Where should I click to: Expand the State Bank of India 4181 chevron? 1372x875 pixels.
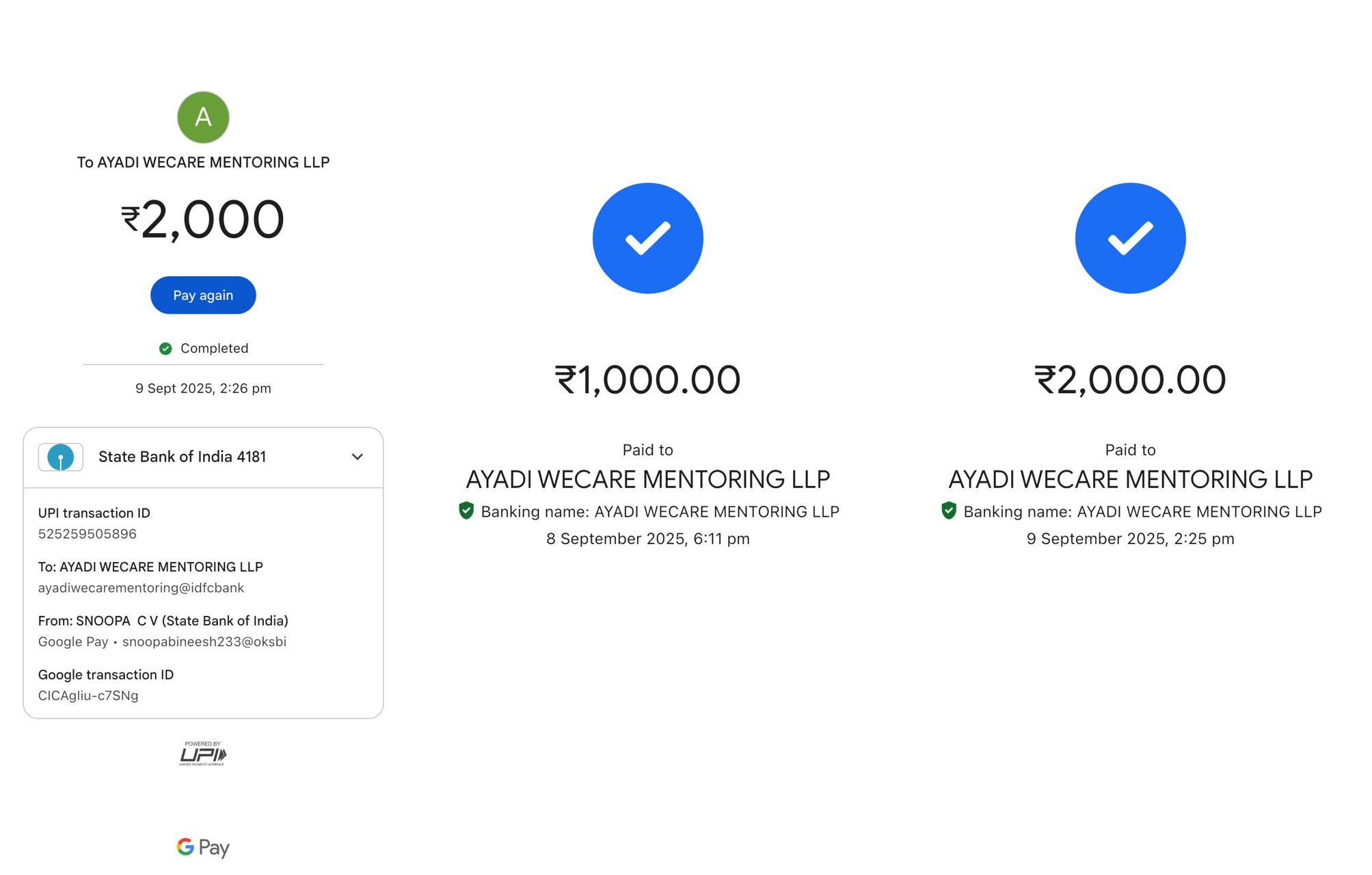click(357, 457)
